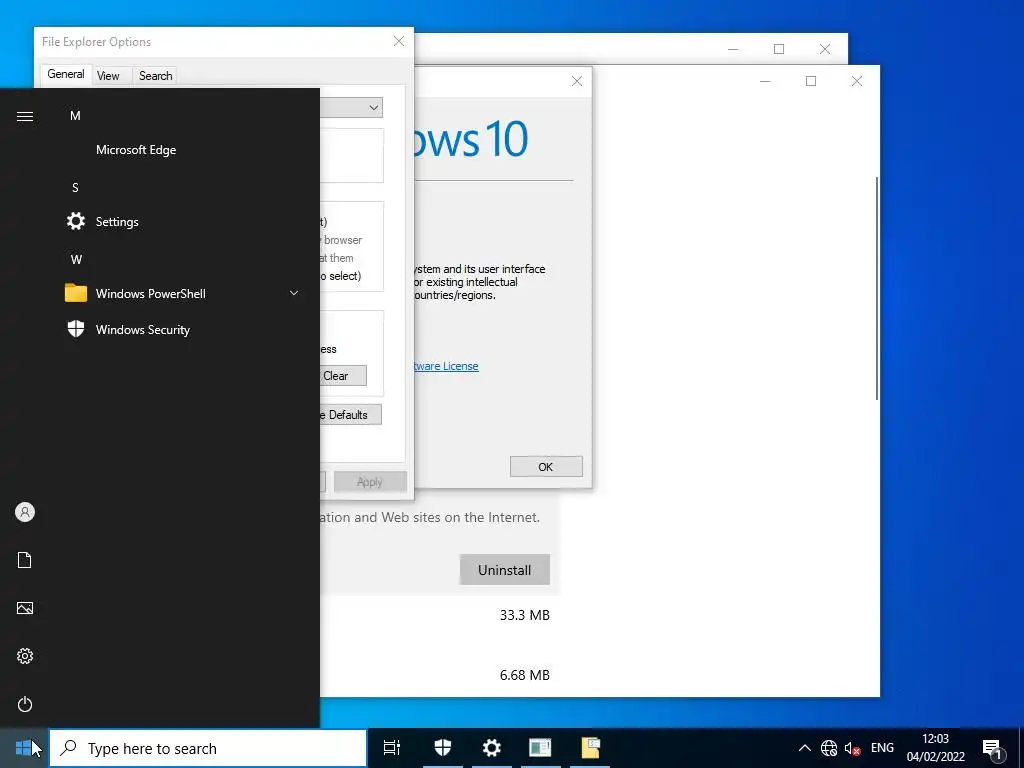
Task: Open Settings gear in Start sidebar
Action: coord(25,656)
